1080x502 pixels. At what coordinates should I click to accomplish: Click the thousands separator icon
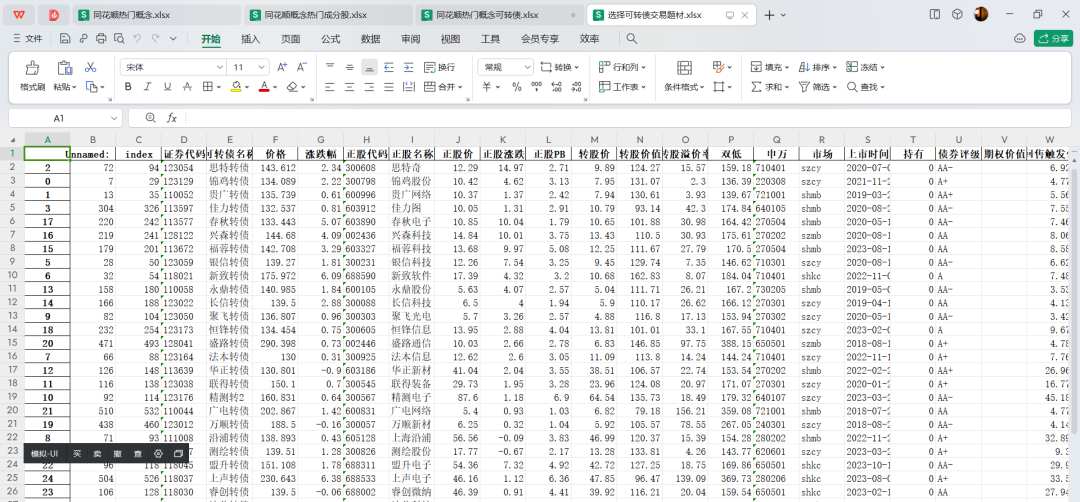click(537, 87)
